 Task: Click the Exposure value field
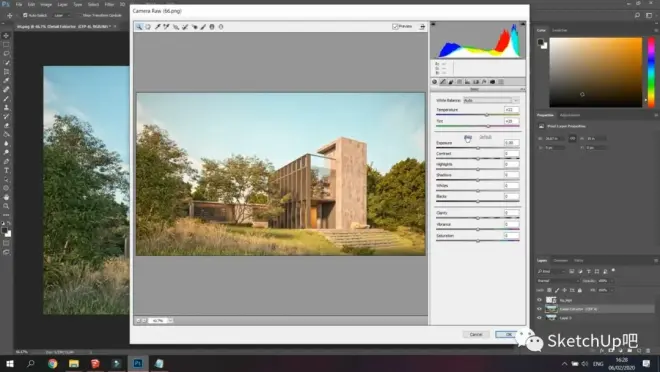pos(511,143)
